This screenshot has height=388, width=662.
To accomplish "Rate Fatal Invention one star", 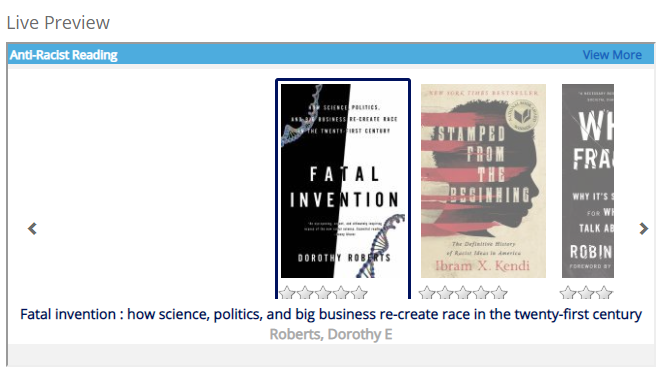I will tap(288, 293).
